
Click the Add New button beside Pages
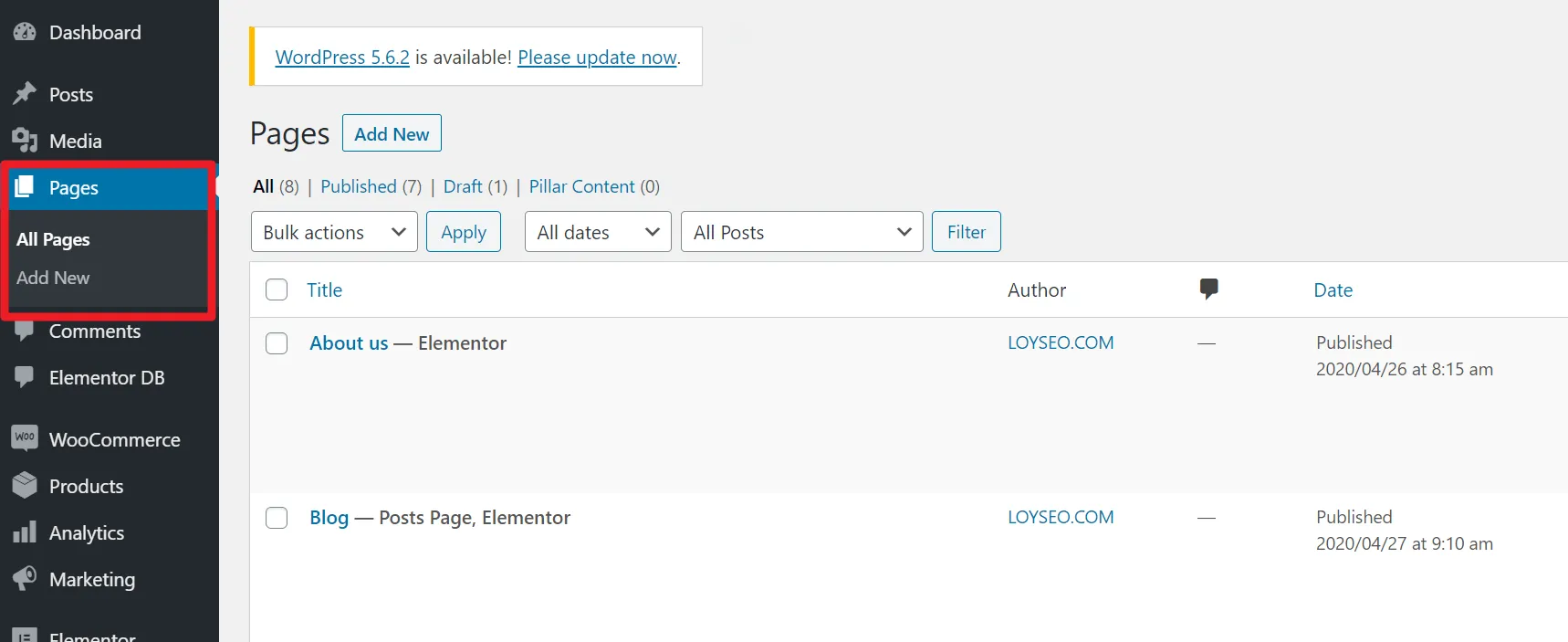[392, 133]
